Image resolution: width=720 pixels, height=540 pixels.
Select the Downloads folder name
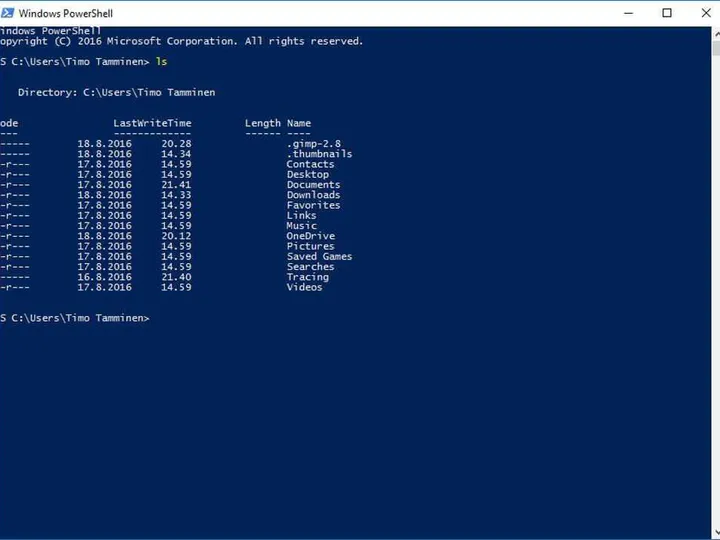pyautogui.click(x=314, y=195)
